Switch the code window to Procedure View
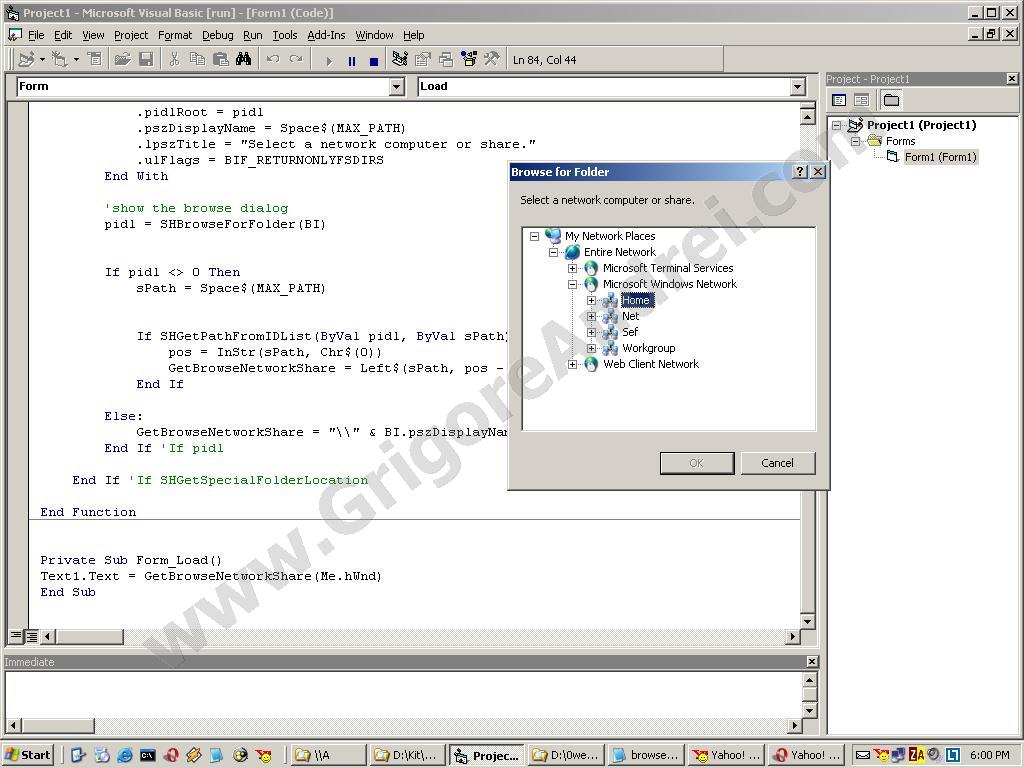The image size is (1024, 768). coord(16,635)
